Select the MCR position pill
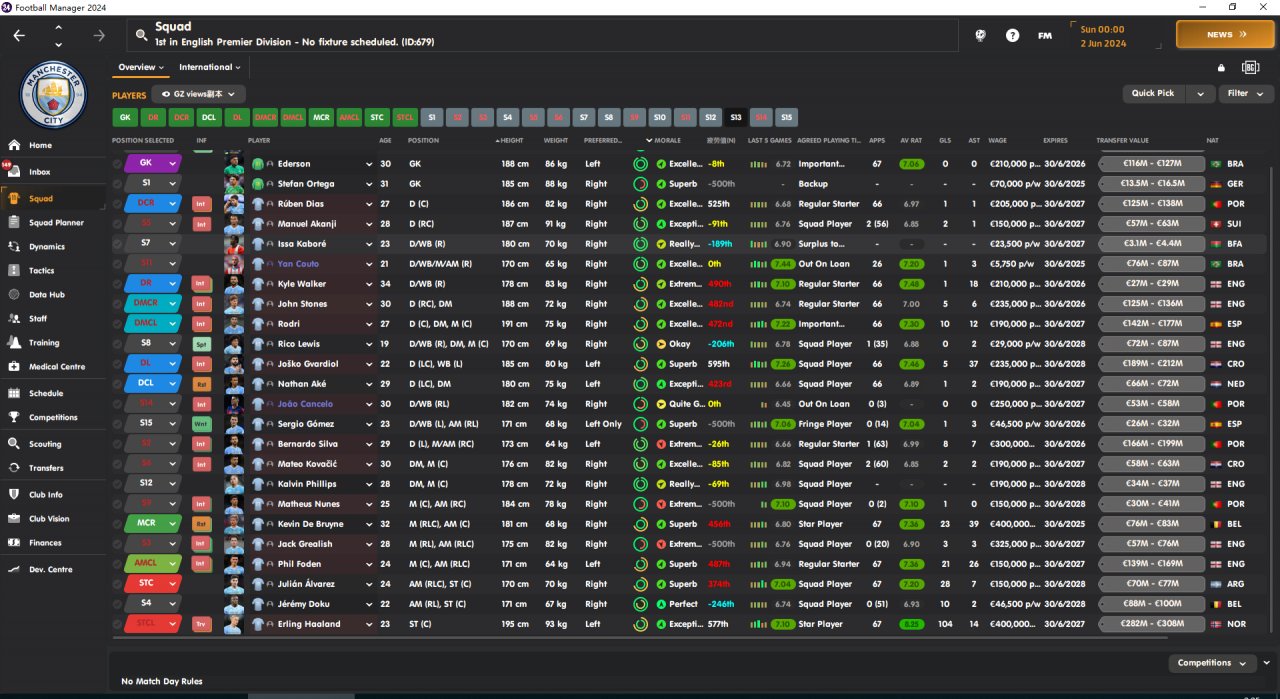This screenshot has width=1280, height=699. (320, 117)
